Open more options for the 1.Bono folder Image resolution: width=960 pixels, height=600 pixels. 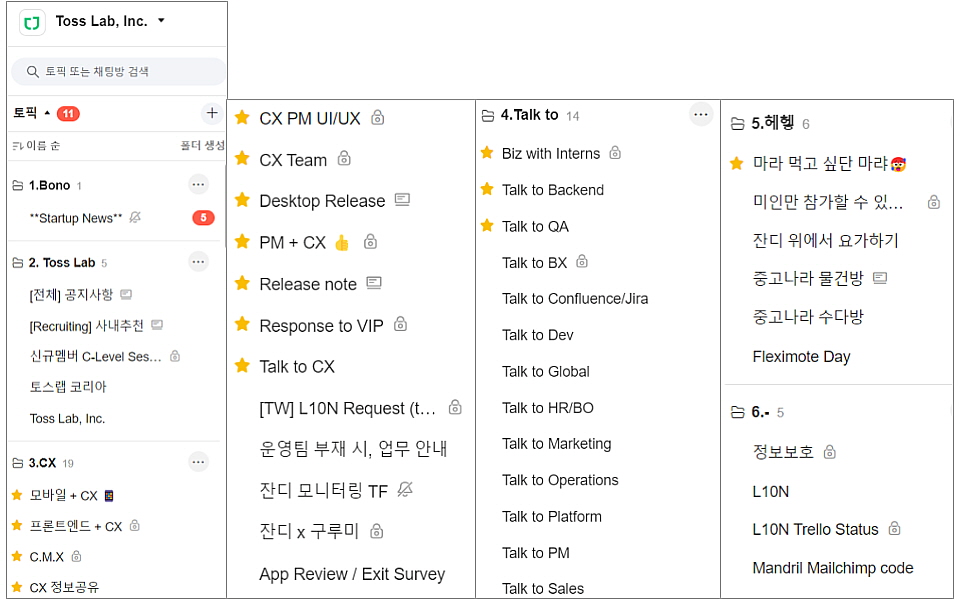(x=198, y=184)
